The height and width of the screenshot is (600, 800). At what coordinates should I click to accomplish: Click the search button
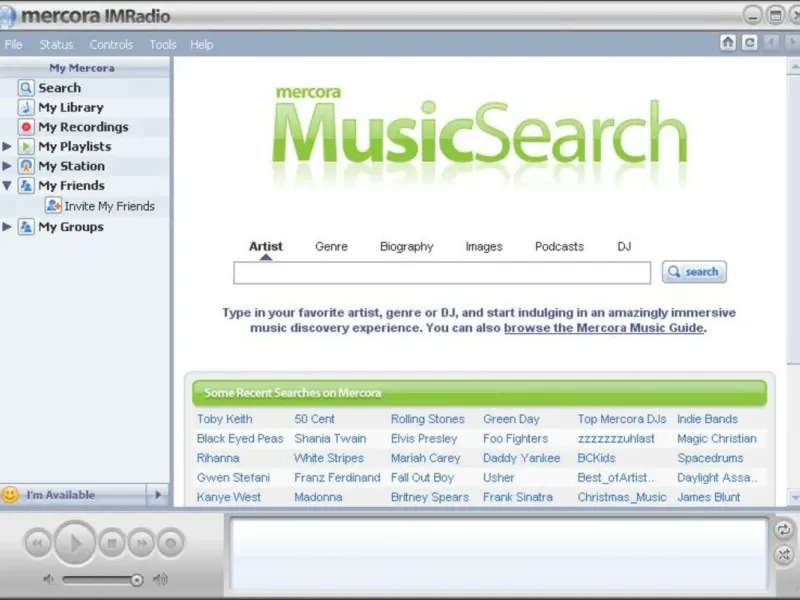(x=694, y=272)
